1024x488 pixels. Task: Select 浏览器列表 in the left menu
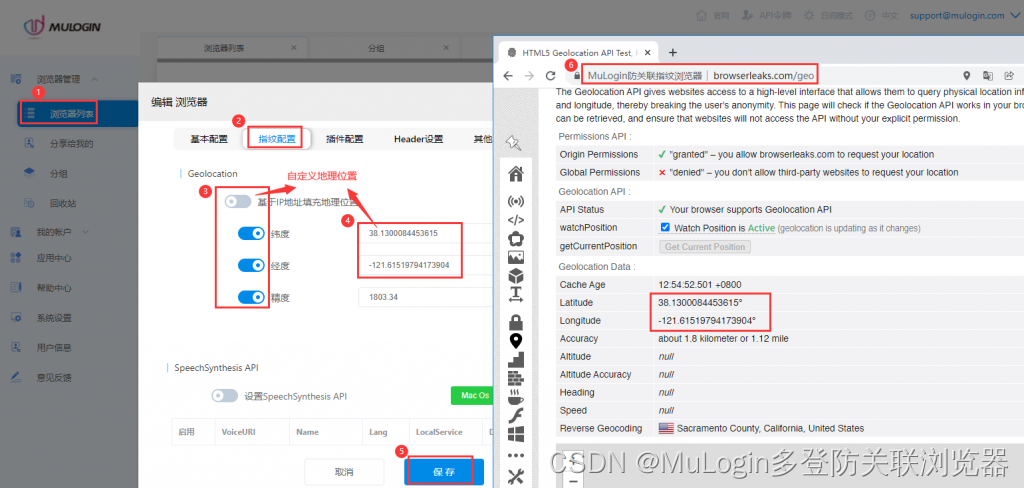click(72, 114)
